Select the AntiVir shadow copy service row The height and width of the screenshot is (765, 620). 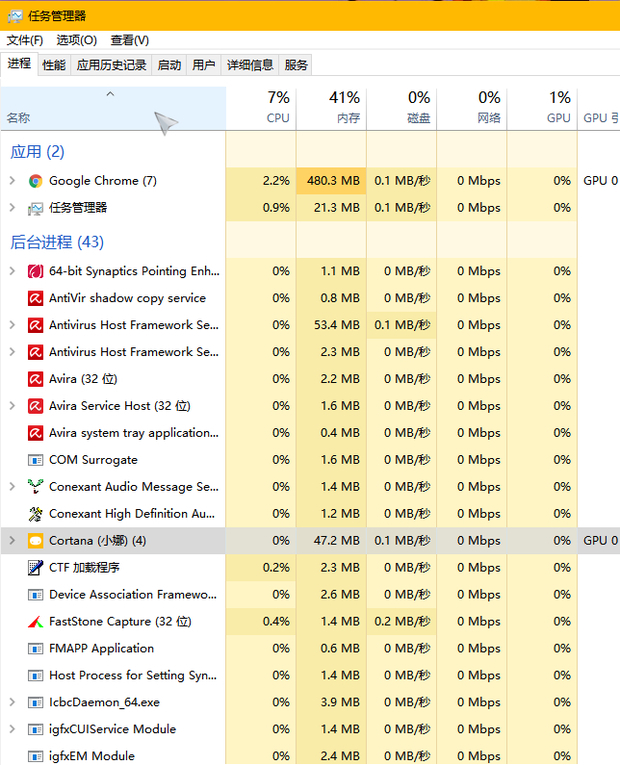coord(127,298)
